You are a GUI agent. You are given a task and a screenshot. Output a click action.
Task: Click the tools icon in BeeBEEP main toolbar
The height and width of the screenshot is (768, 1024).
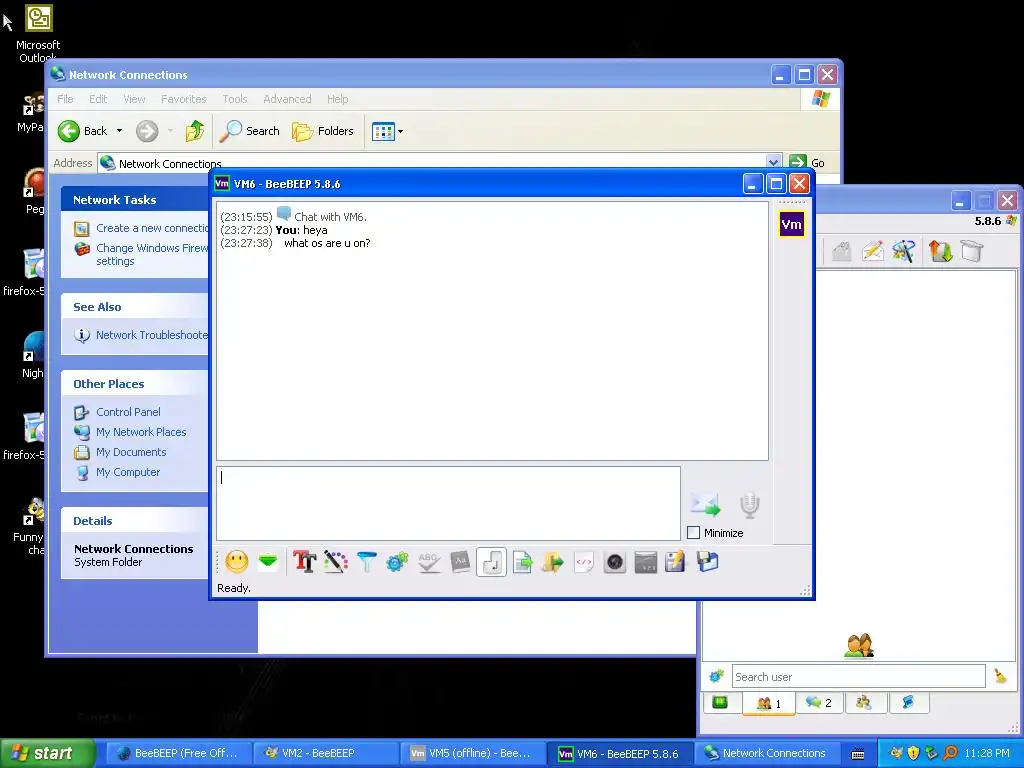pos(904,251)
